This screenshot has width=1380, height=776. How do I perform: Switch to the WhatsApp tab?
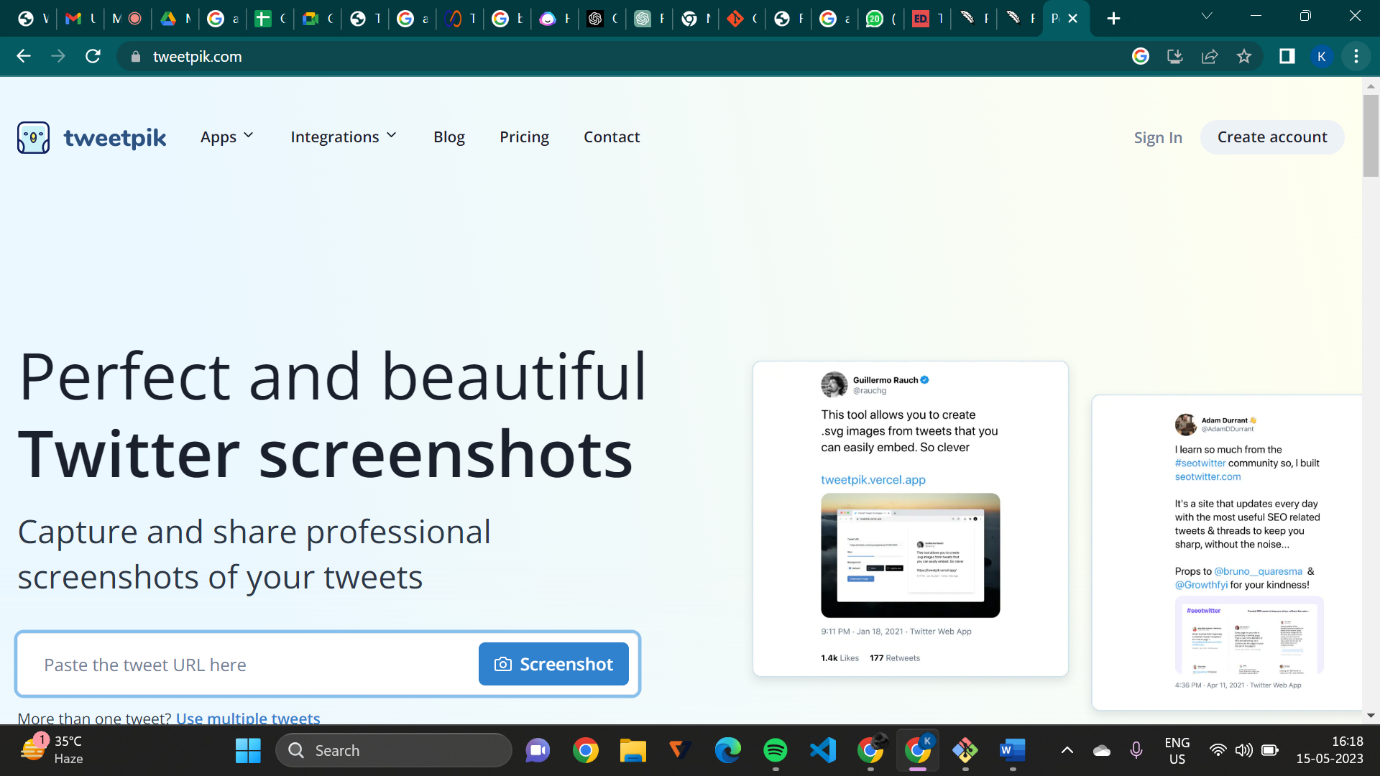882,18
